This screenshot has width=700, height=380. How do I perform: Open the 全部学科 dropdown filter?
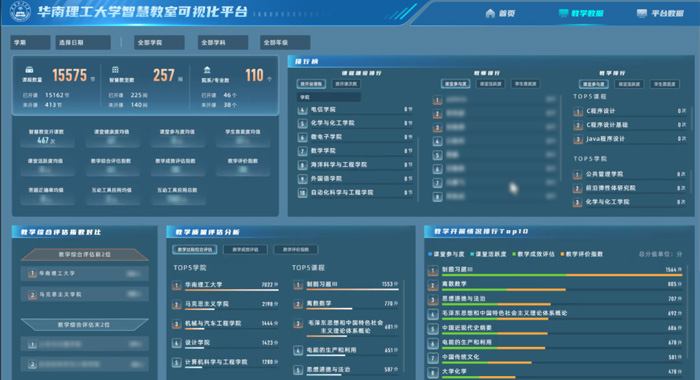tap(223, 42)
